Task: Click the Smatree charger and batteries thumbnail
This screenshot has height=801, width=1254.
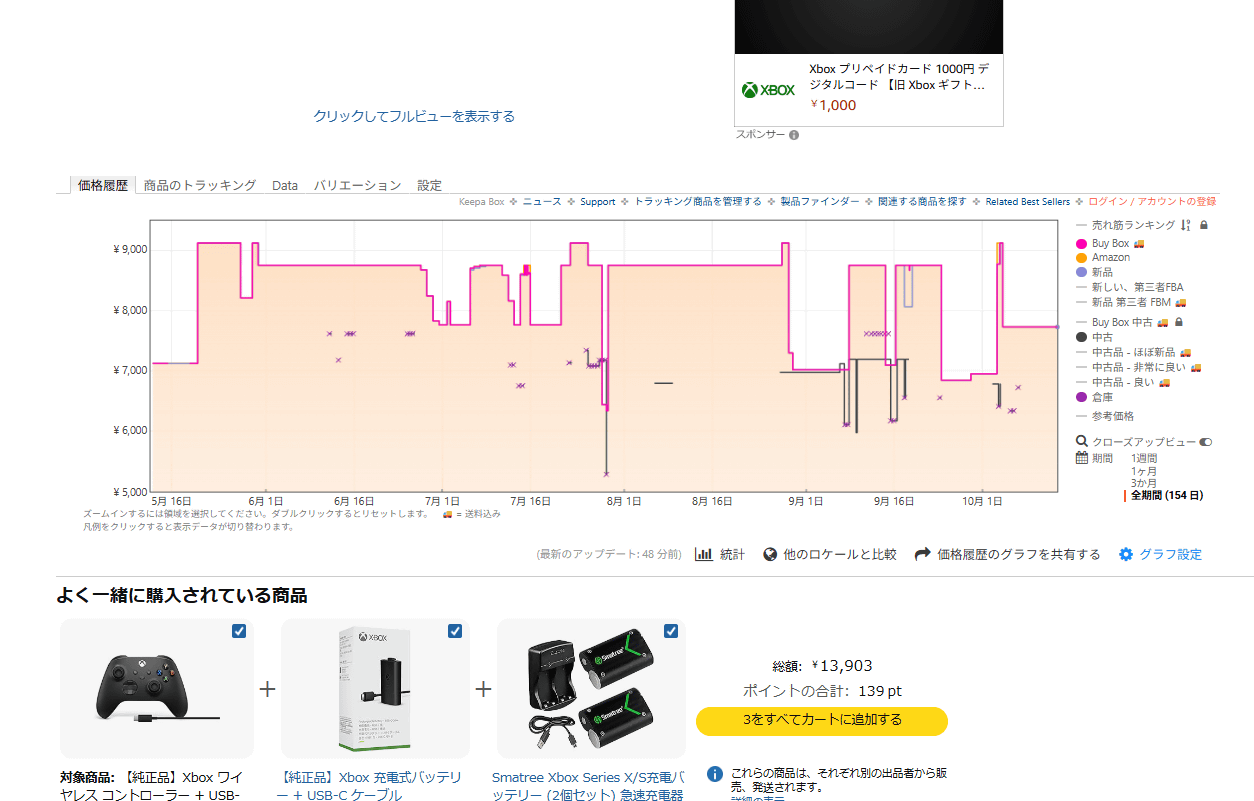Action: tap(592, 688)
